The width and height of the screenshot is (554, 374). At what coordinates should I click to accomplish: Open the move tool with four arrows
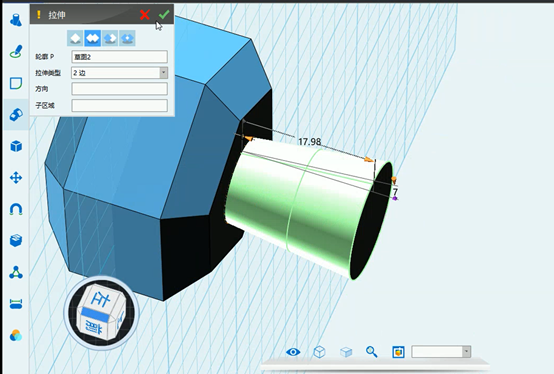click(16, 178)
